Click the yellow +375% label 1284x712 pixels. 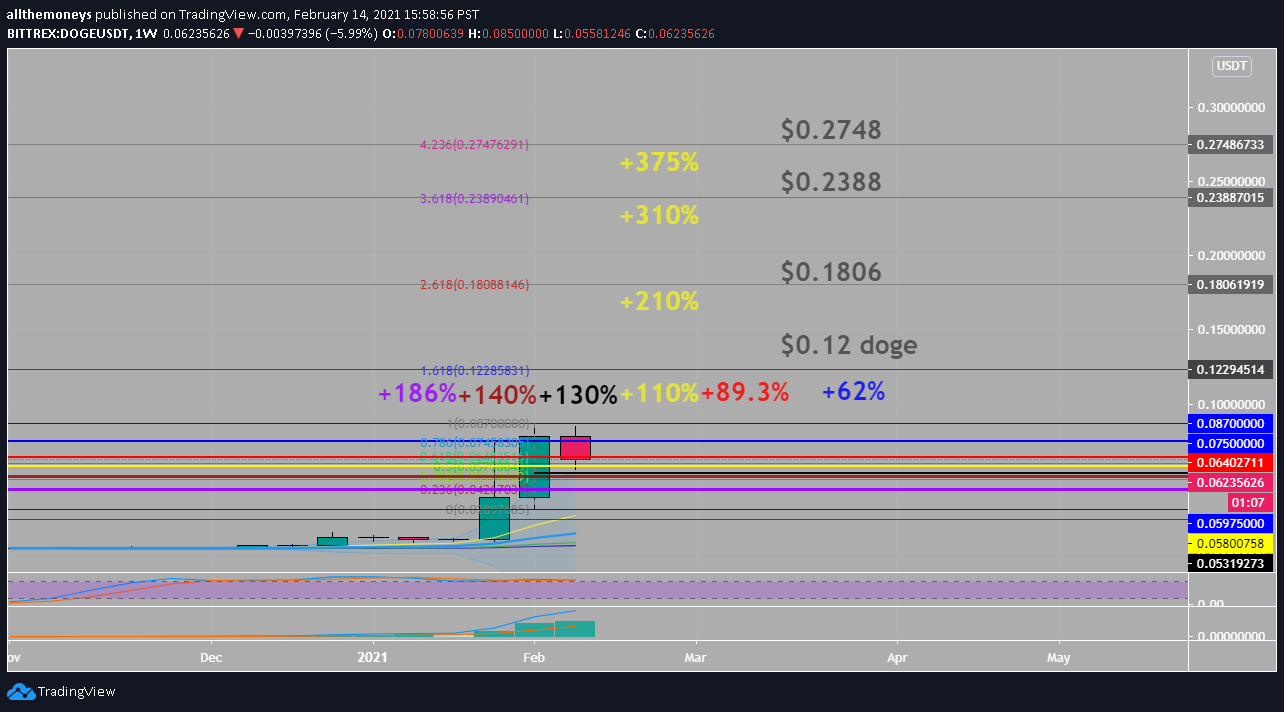coord(659,162)
